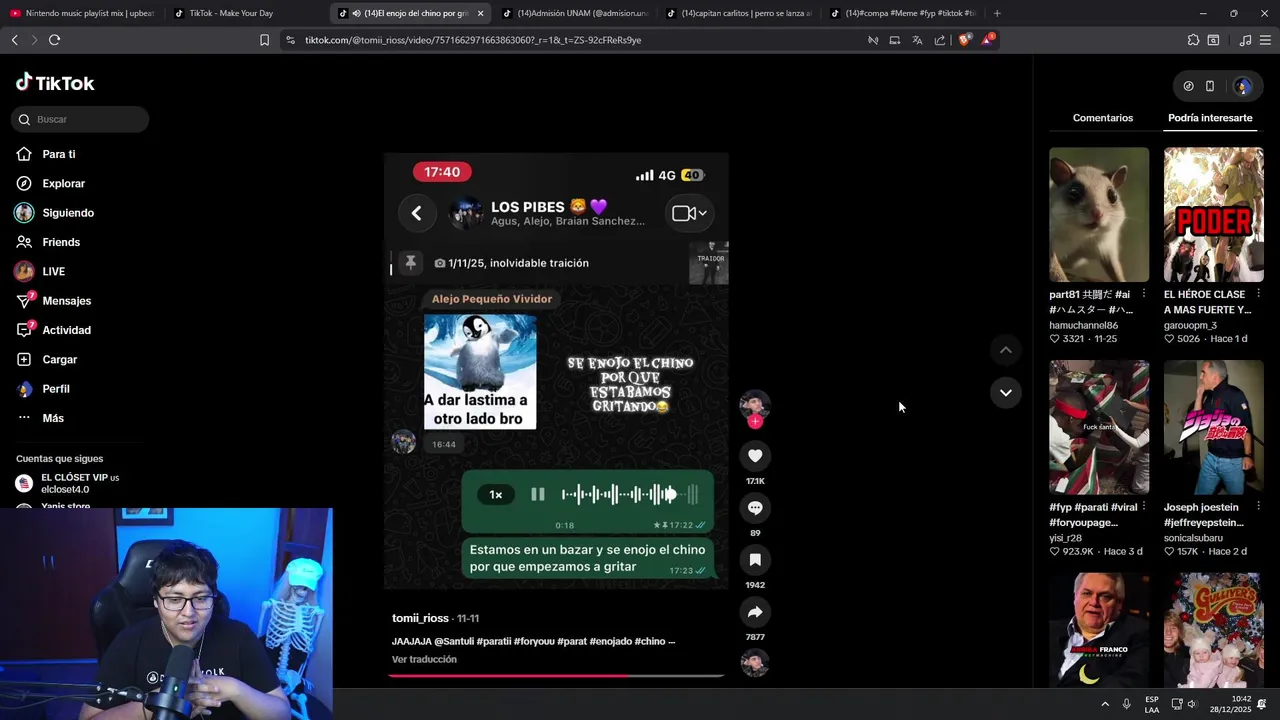Select the Podría interesarte tab
The width and height of the screenshot is (1280, 720).
1210,118
